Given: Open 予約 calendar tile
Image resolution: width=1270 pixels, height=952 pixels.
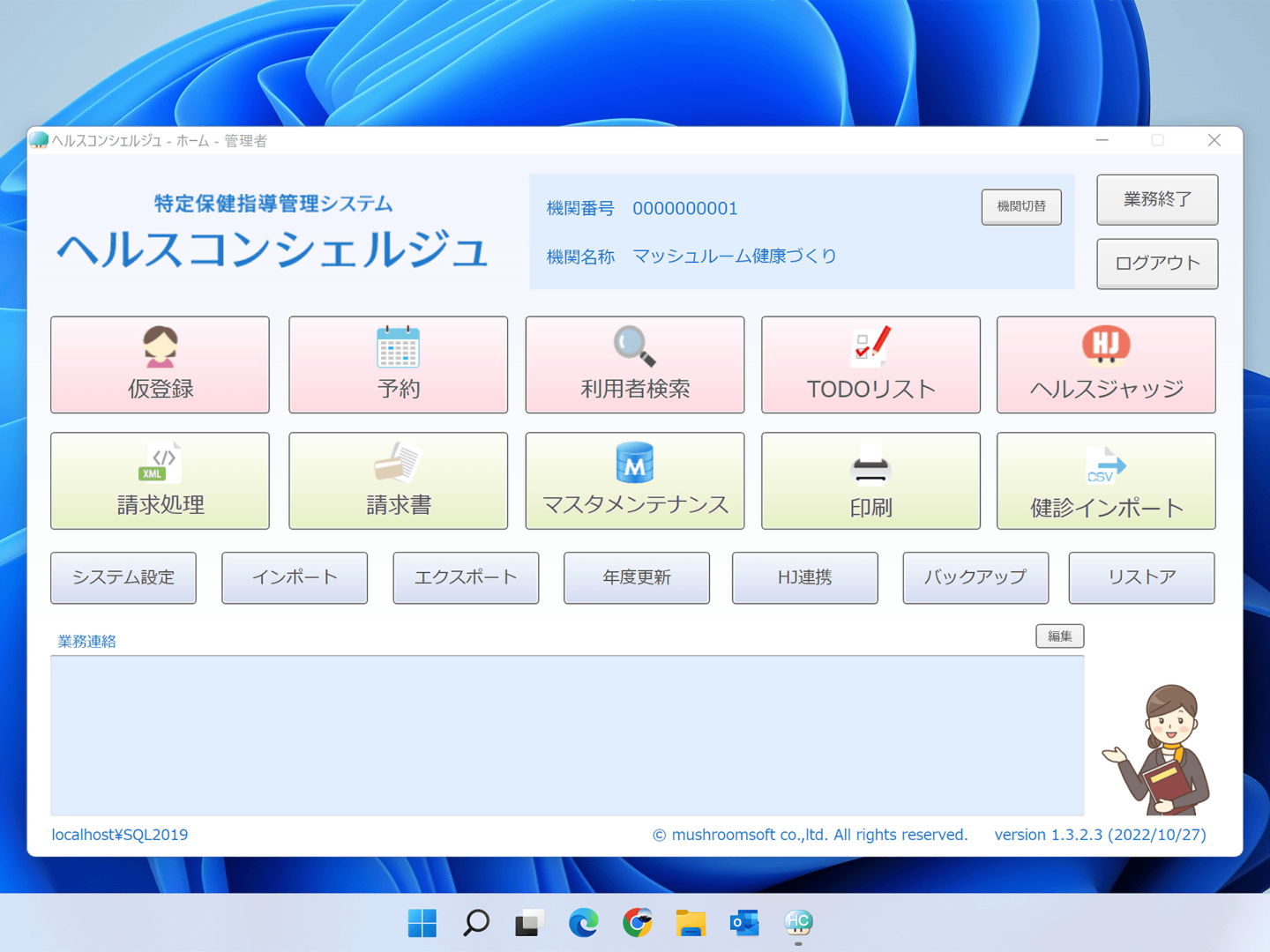Looking at the screenshot, I should click(399, 365).
